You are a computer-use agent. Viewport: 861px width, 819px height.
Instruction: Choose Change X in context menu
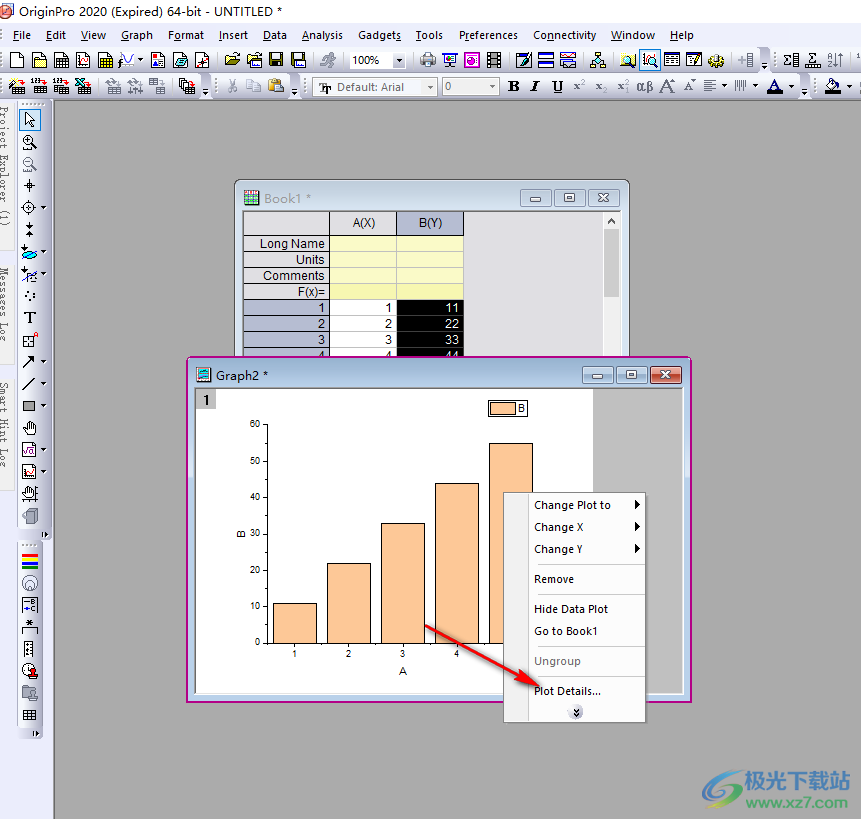558,527
